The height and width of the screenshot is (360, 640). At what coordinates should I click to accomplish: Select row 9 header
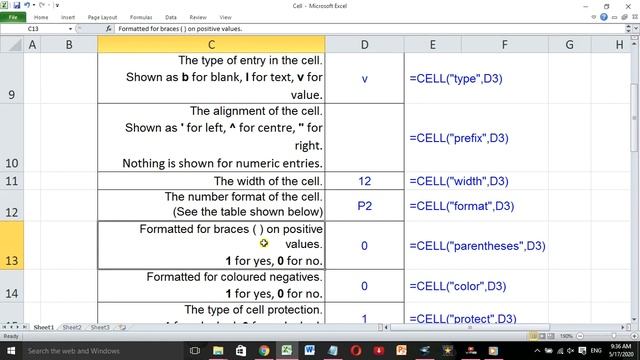(12, 78)
